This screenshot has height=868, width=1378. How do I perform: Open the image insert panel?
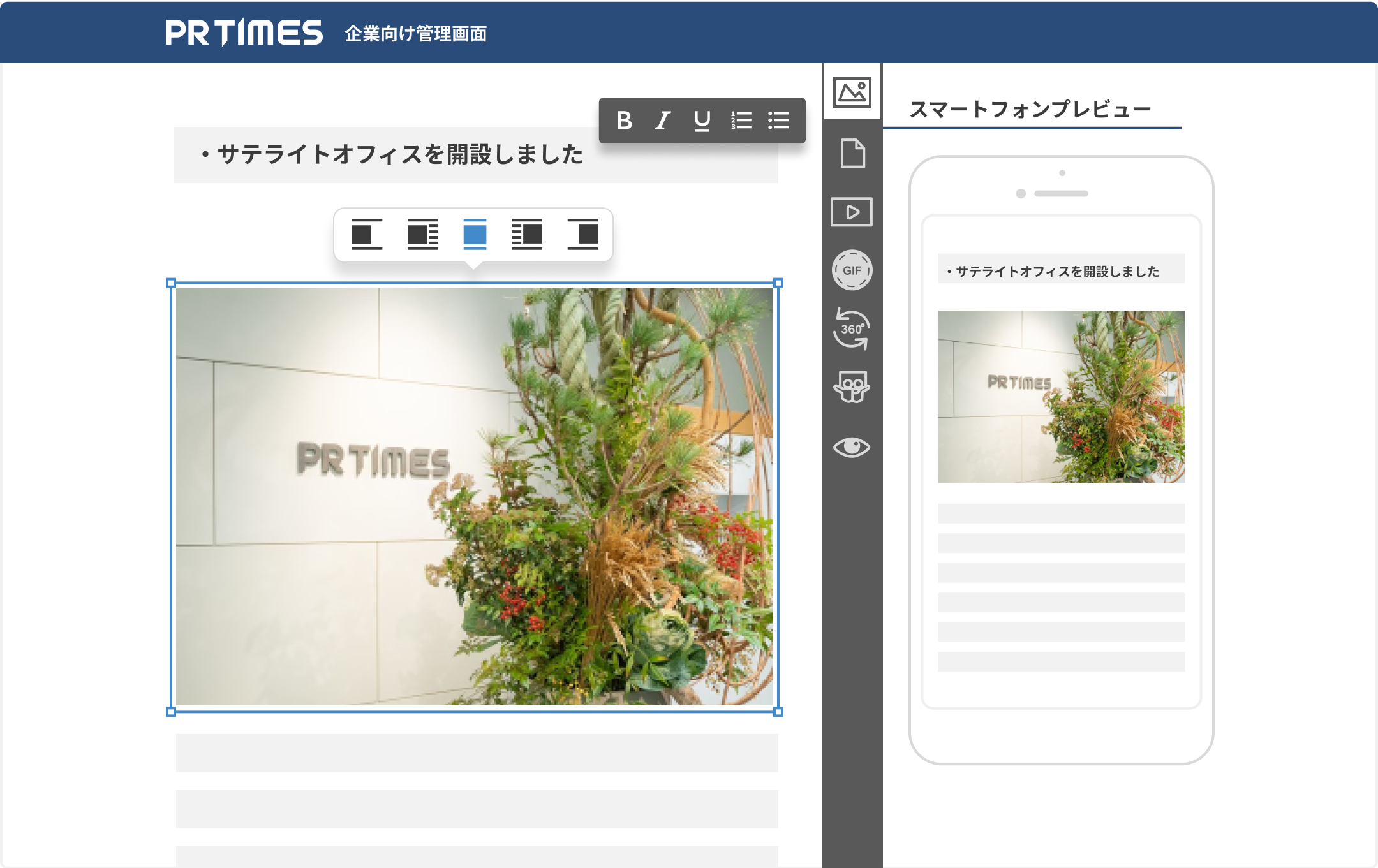(852, 92)
